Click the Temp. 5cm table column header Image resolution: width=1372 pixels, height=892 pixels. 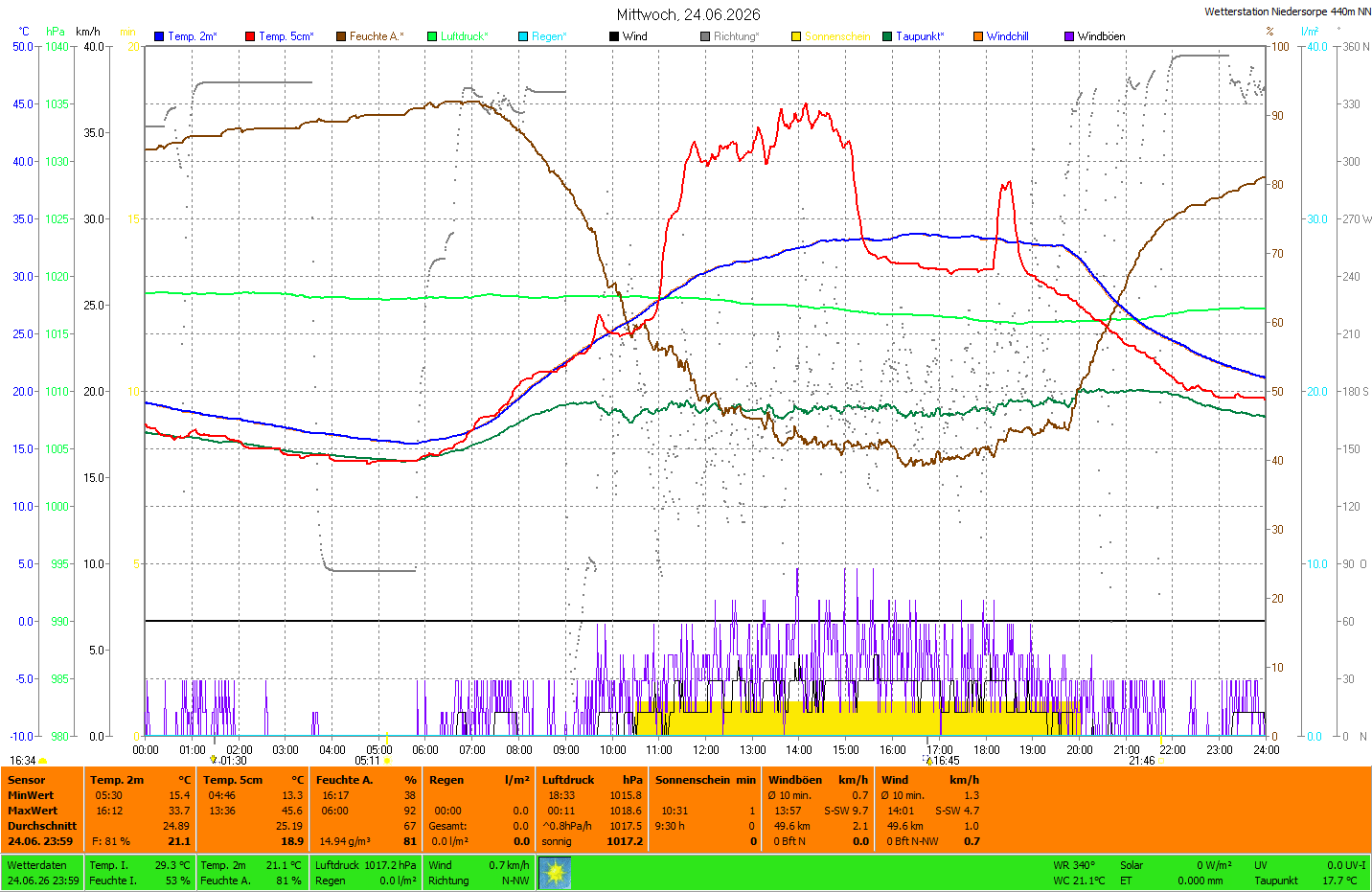point(232,780)
